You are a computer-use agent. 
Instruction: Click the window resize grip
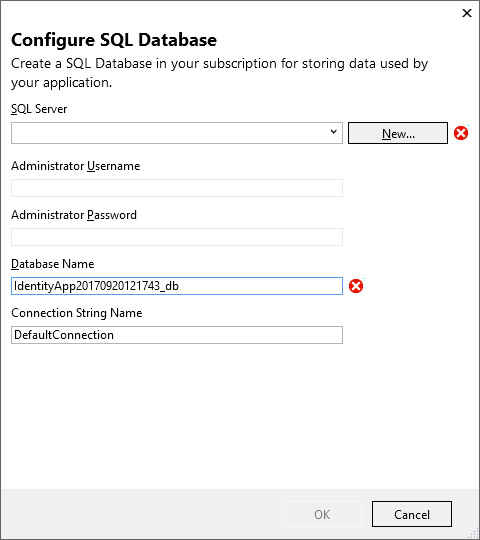(x=474, y=534)
